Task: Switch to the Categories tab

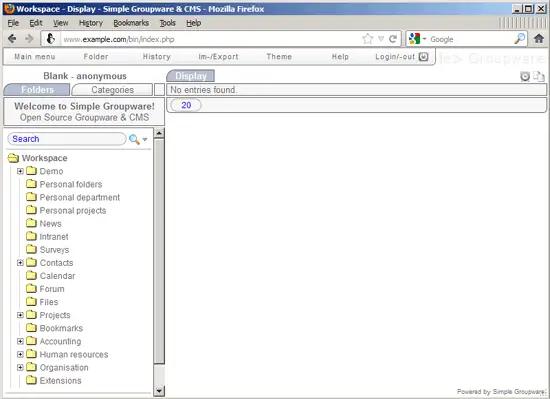Action: (113, 90)
